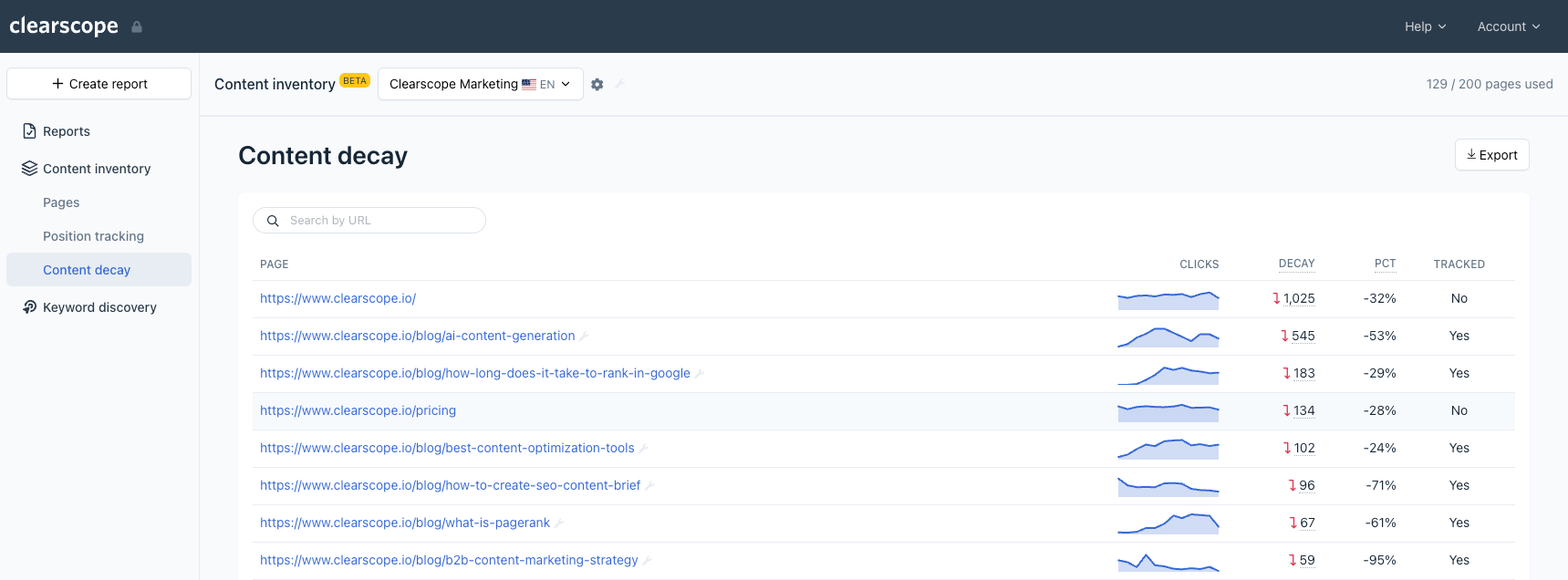This screenshot has height=580, width=1568.
Task: Click the Reports document icon
Action: [30, 131]
